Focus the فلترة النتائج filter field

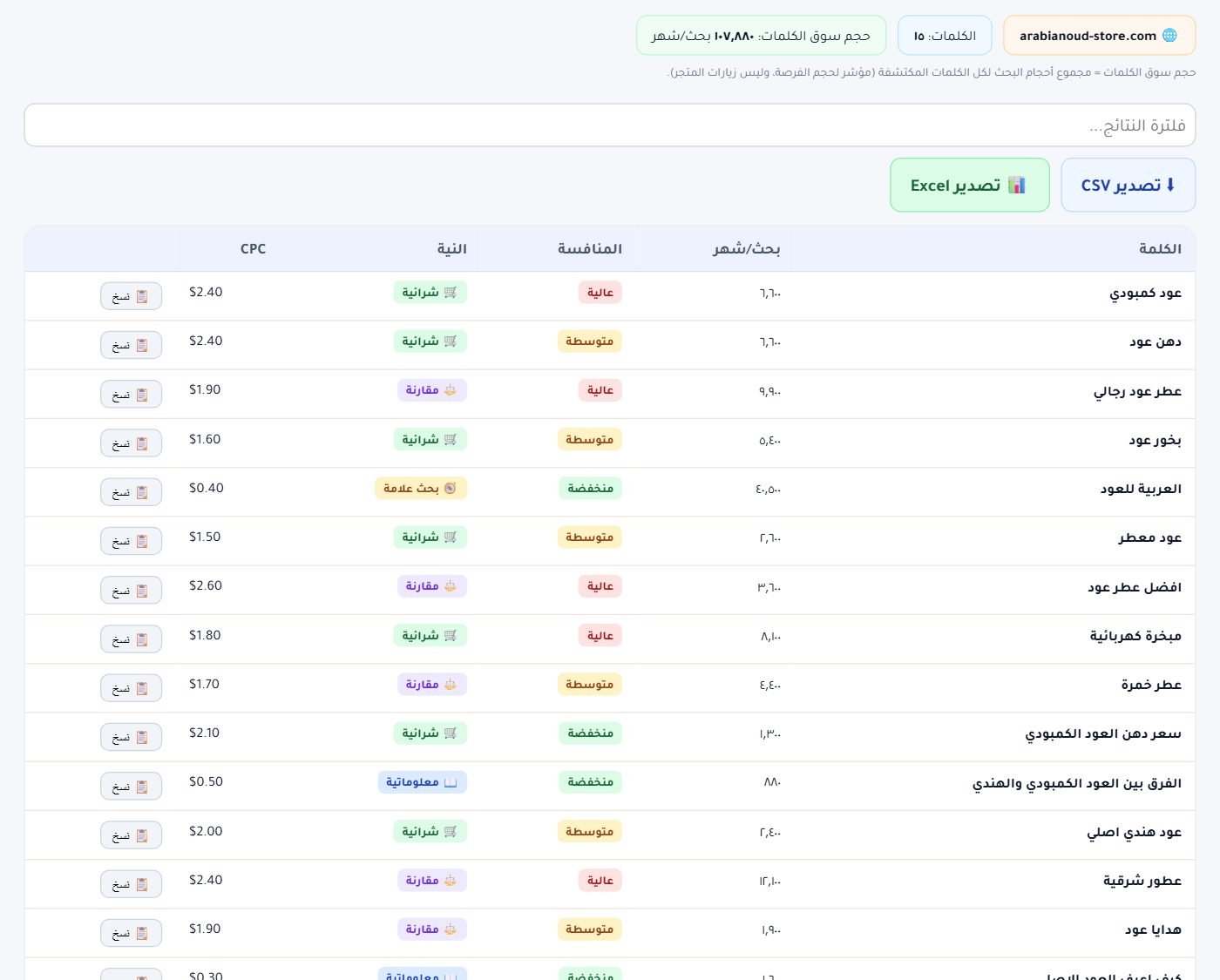coord(610,125)
